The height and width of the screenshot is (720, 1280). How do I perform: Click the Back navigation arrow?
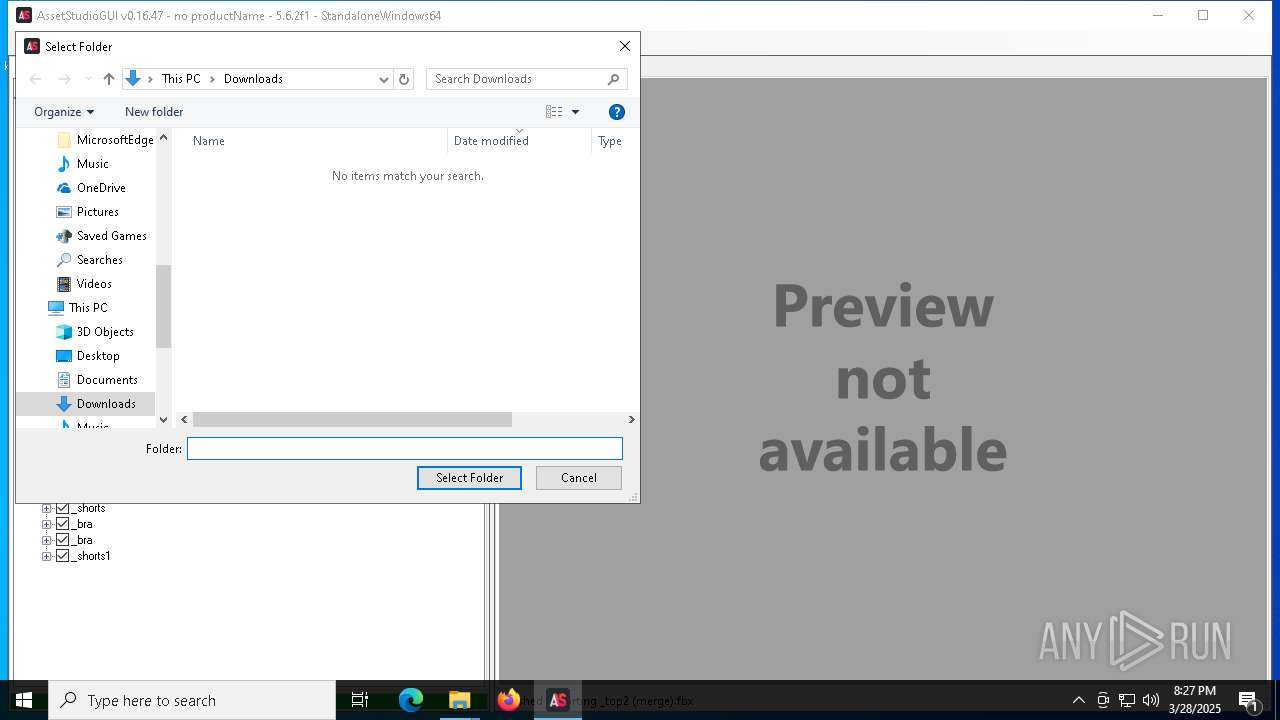tap(35, 79)
